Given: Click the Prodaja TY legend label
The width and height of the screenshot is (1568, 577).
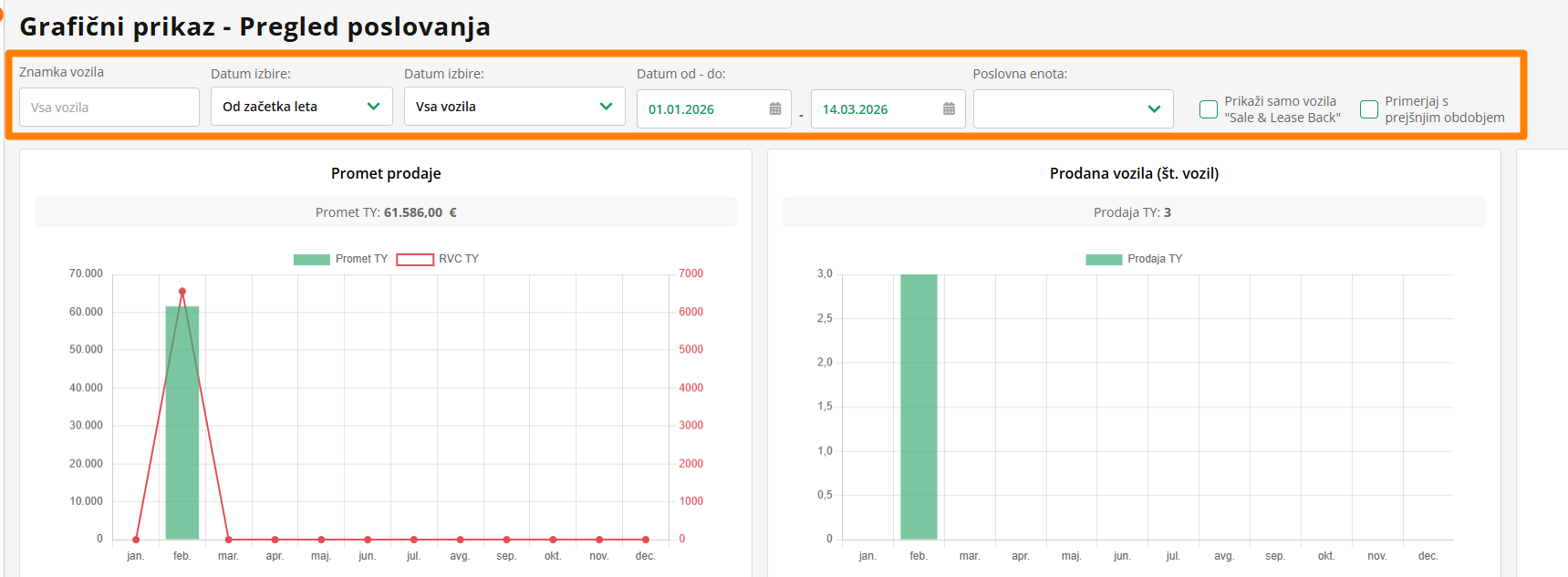Looking at the screenshot, I should coord(1155,259).
